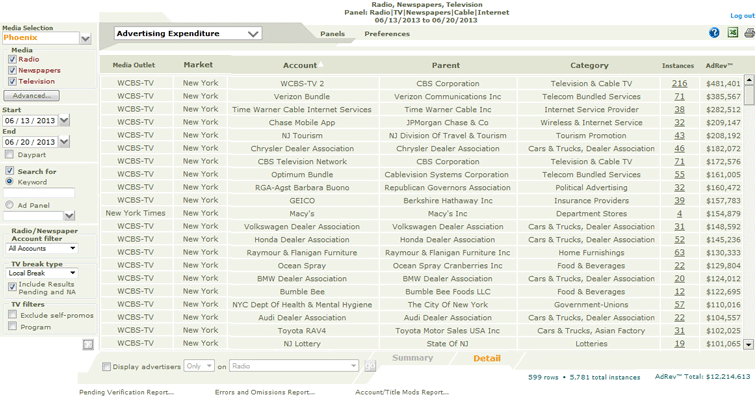Click the table scrollbar thumb
756x398 pixels.
coord(749,95)
